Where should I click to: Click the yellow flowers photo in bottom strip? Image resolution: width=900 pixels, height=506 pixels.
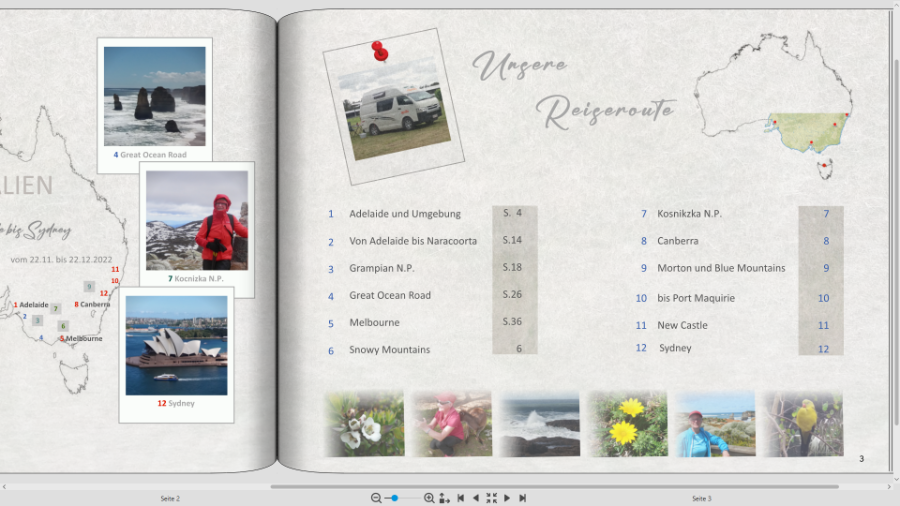pyautogui.click(x=627, y=424)
